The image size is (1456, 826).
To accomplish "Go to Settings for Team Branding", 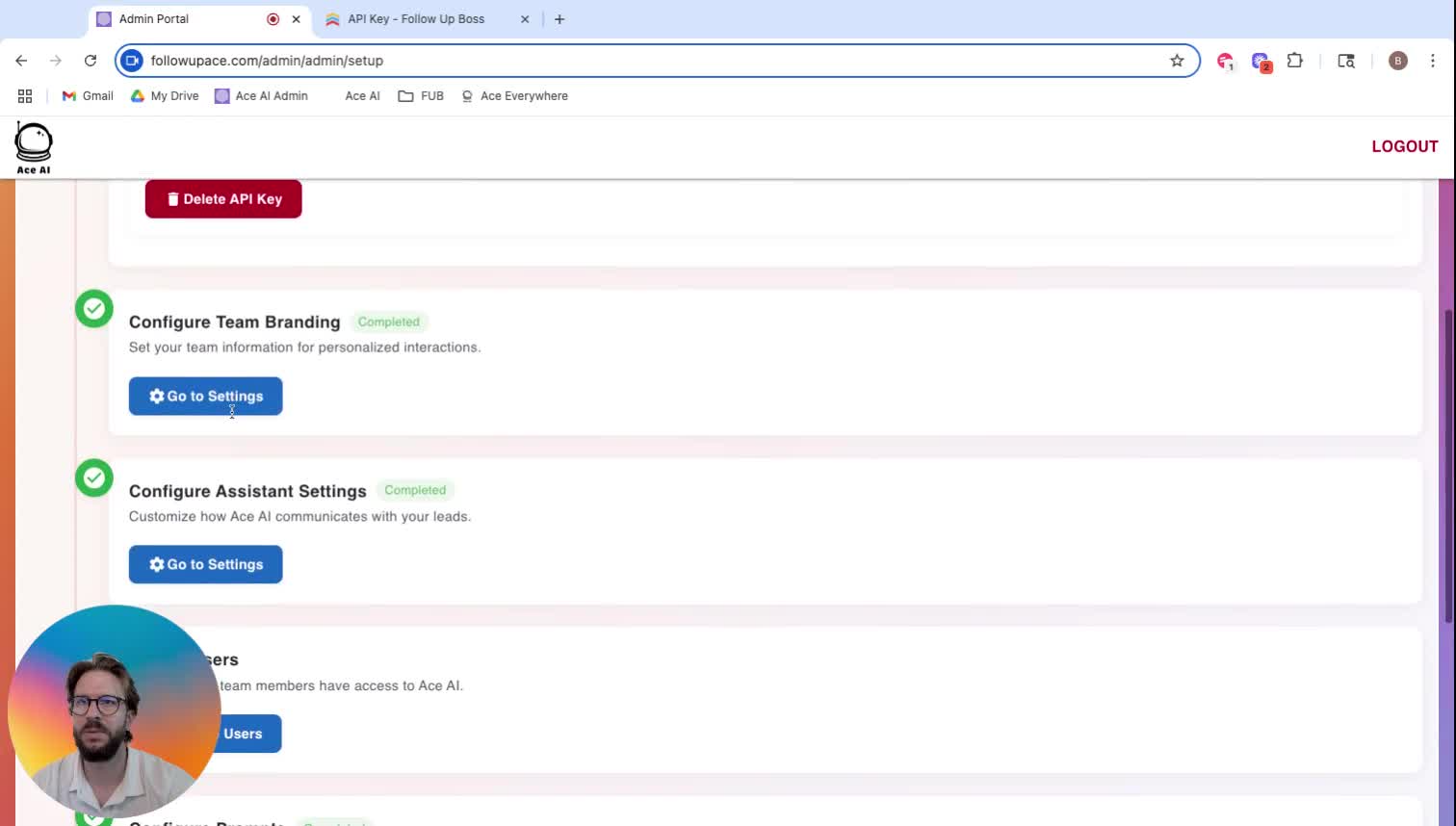I will coord(206,397).
